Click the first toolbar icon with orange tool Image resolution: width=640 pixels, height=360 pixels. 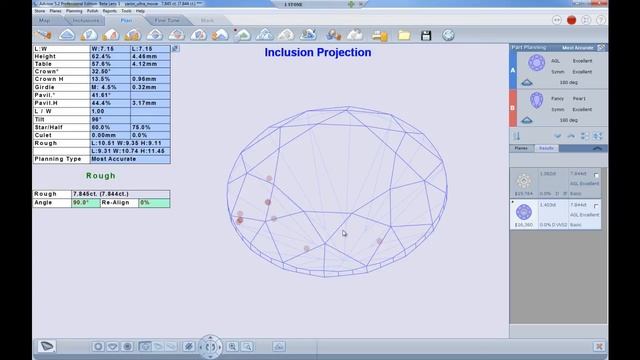[x=43, y=35]
